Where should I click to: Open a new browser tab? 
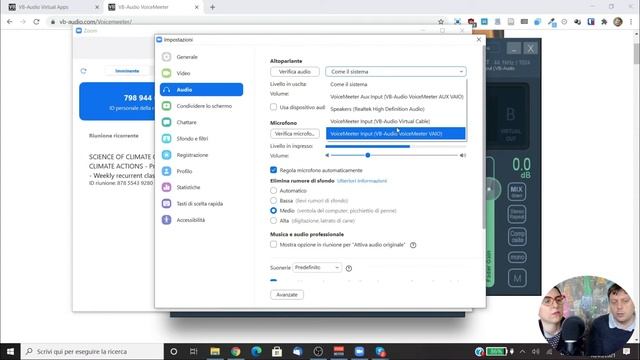point(212,7)
